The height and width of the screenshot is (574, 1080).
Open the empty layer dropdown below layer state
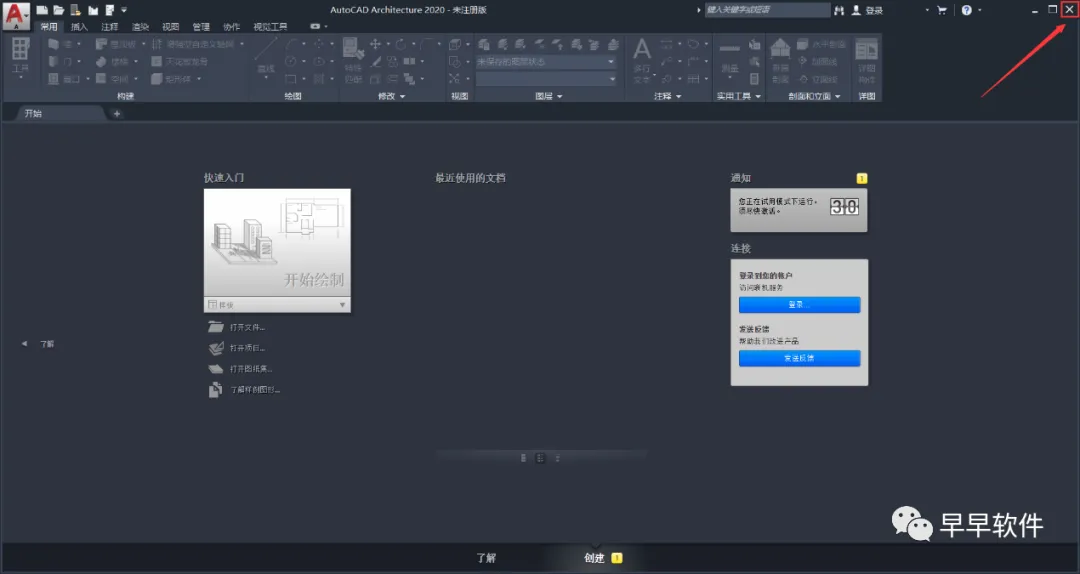coord(546,79)
